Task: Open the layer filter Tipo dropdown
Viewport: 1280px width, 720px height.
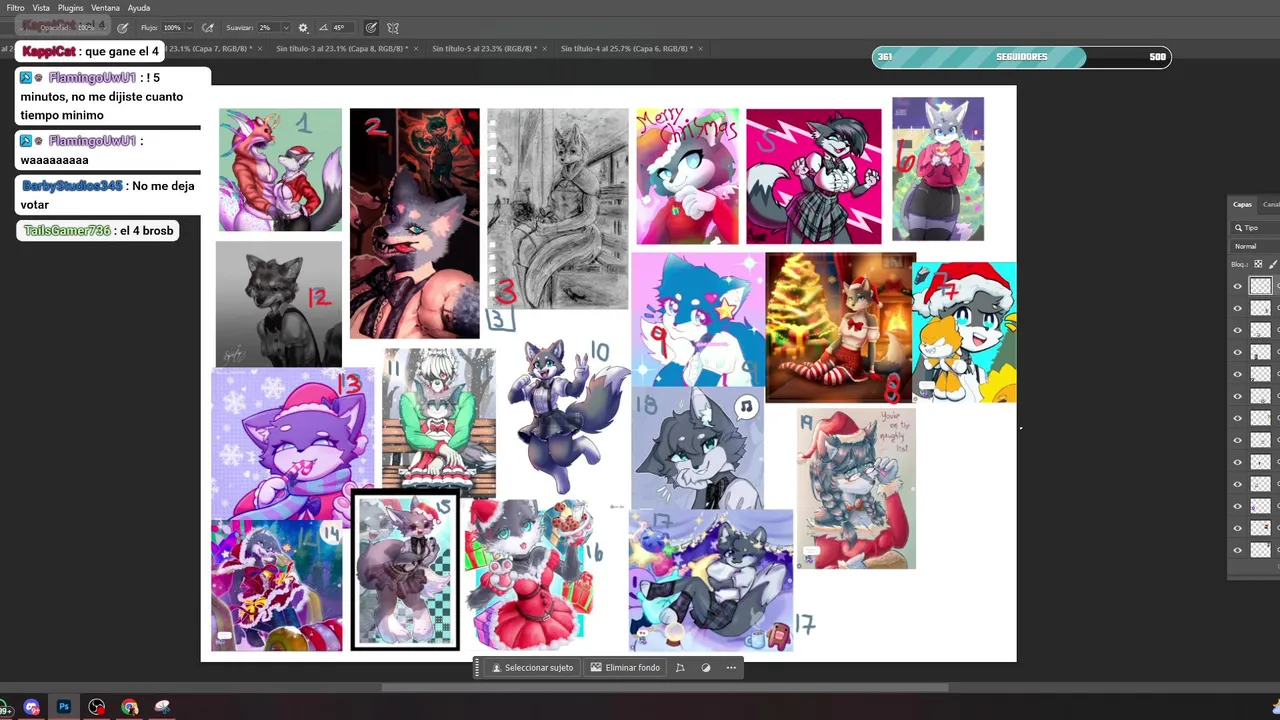Action: (x=1257, y=228)
